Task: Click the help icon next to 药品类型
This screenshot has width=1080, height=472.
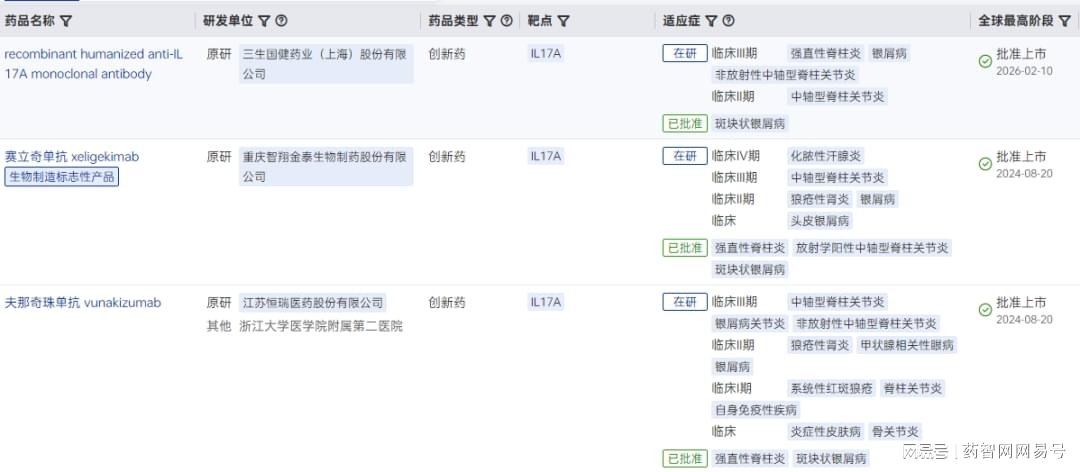Action: point(507,21)
